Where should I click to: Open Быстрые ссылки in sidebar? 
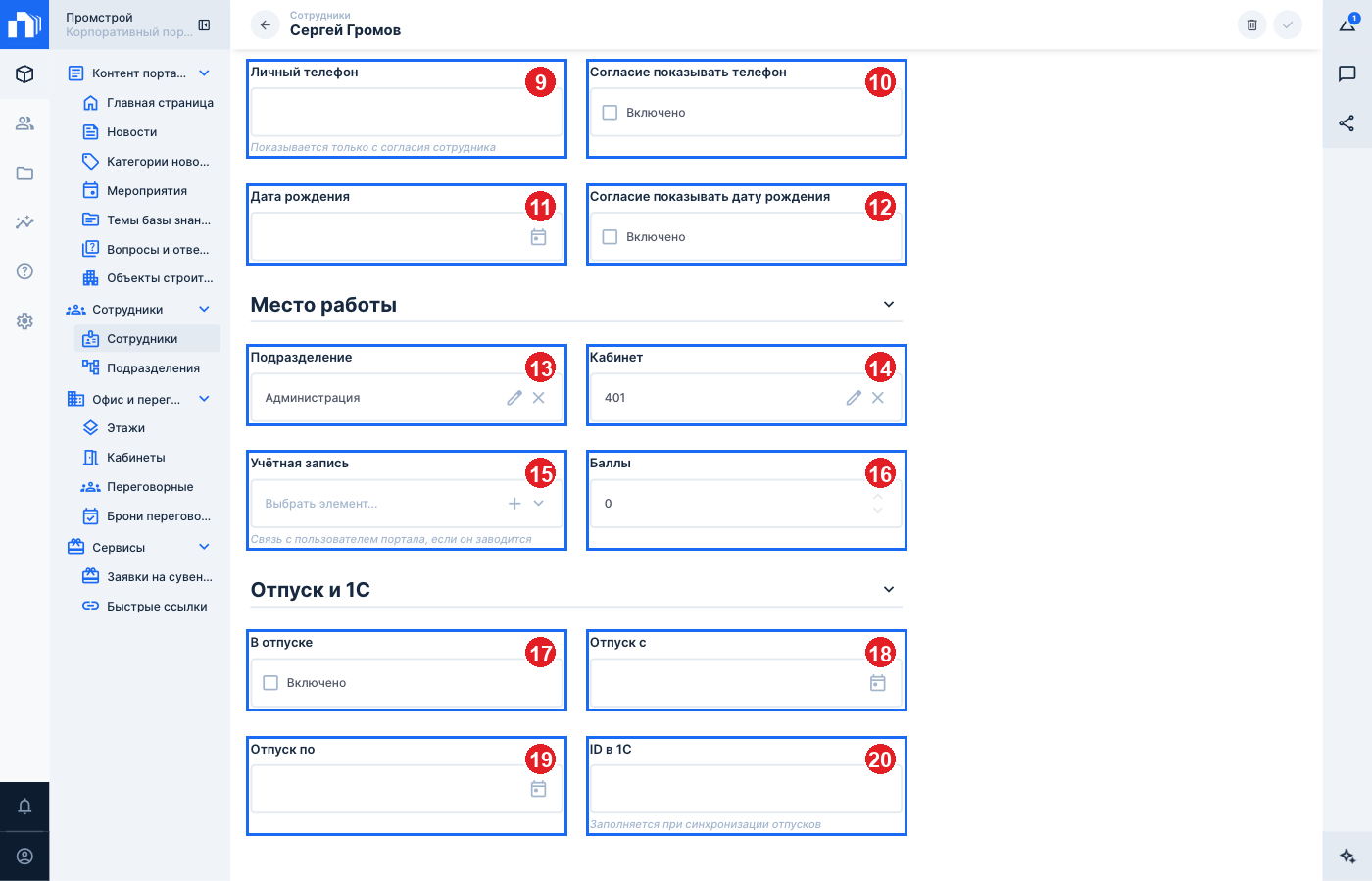[x=149, y=607]
